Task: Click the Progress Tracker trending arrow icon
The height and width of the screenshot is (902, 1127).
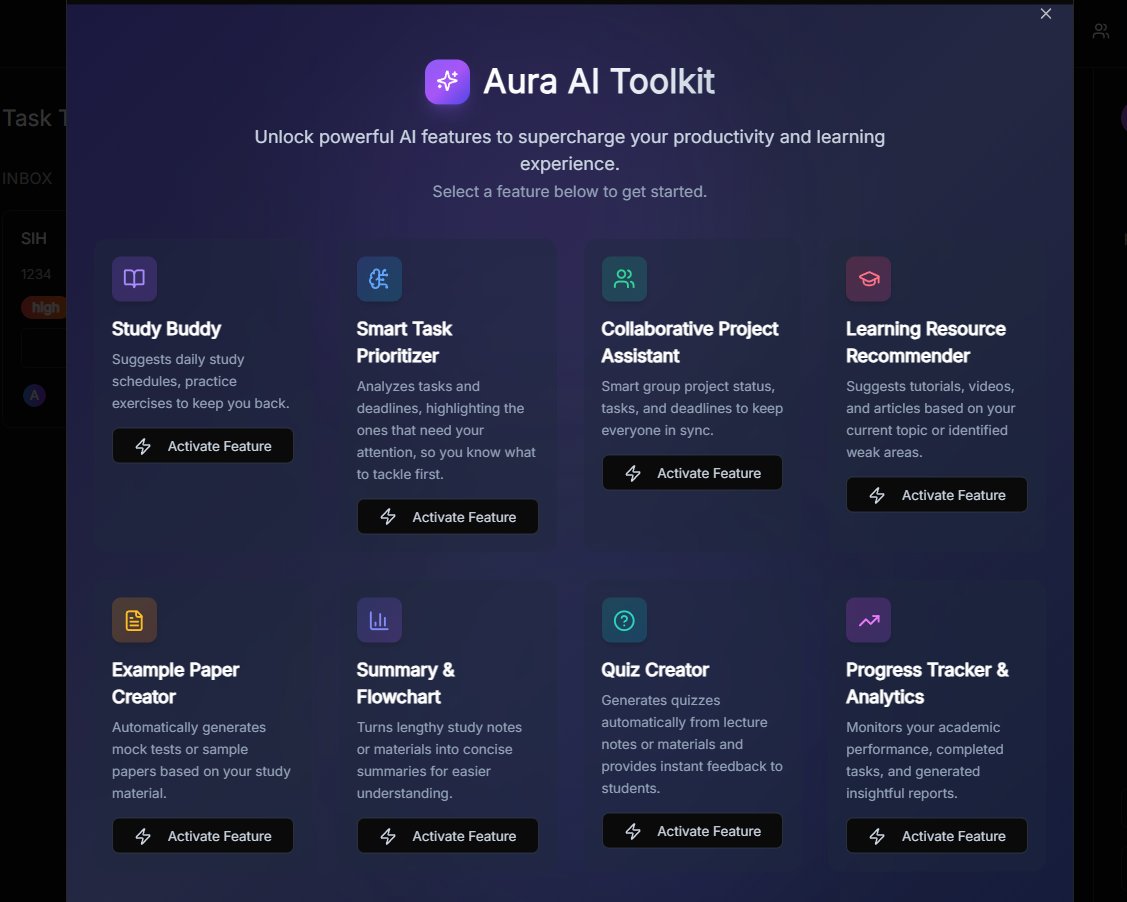Action: (x=868, y=620)
